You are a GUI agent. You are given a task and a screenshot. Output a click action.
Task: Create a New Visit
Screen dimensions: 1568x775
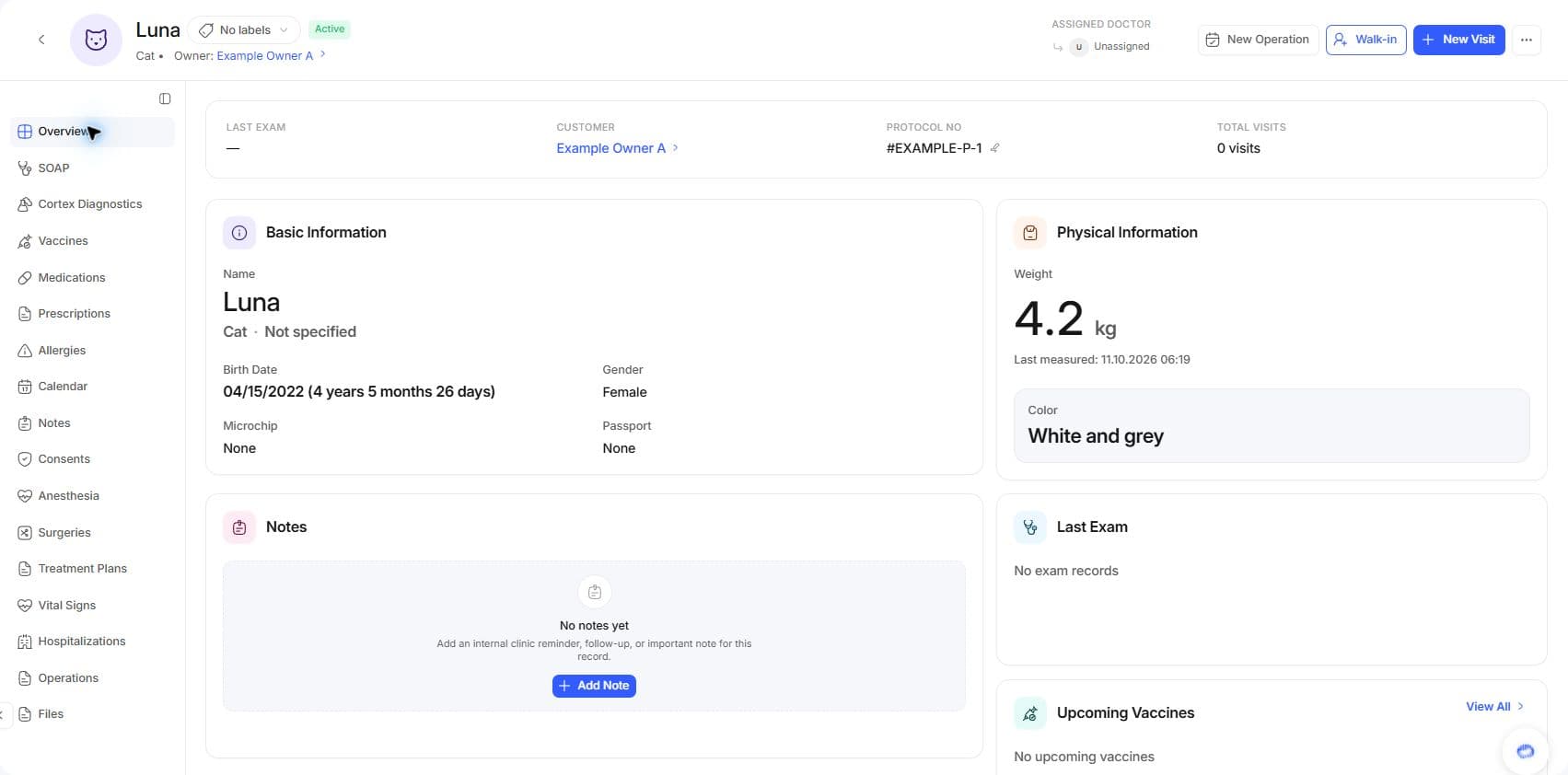click(1458, 40)
